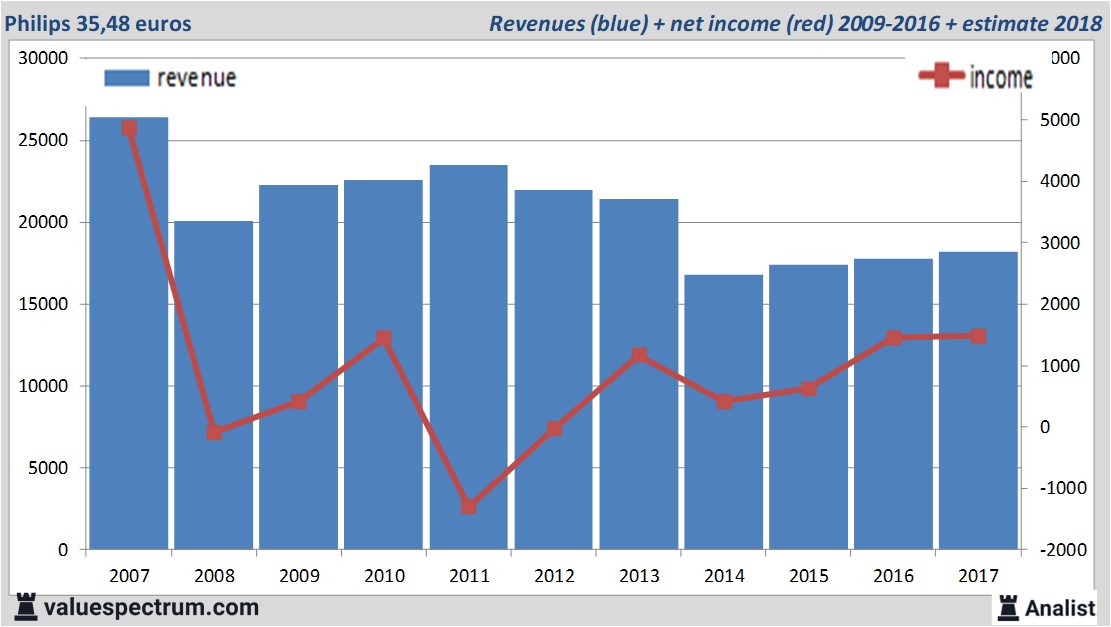Click the rook icon beside valuespectrum.com
This screenshot has width=1111, height=627.
24,607
